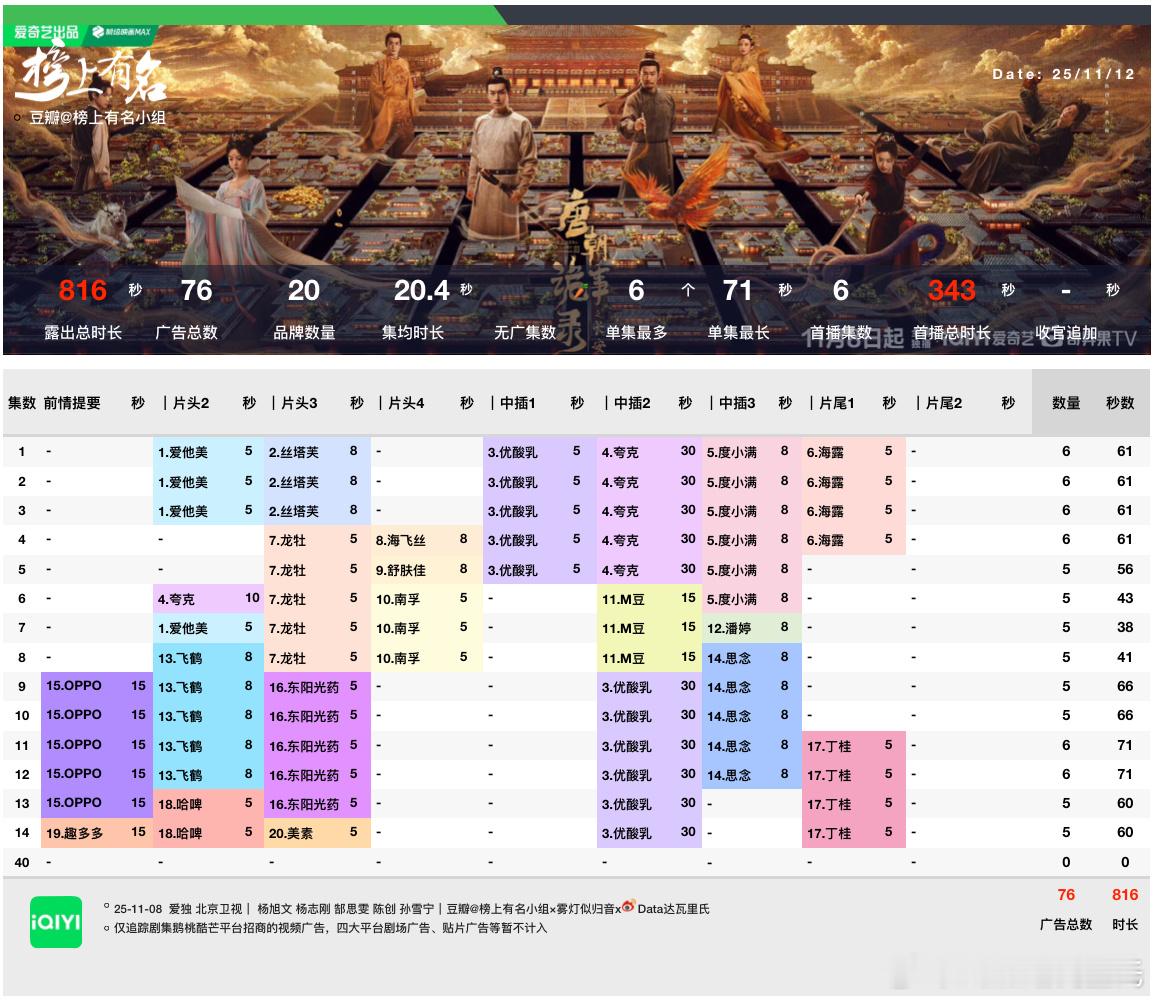Click episode 10's 16.东阳光药 cell
Screen dimensions: 1154x1000
317,715
